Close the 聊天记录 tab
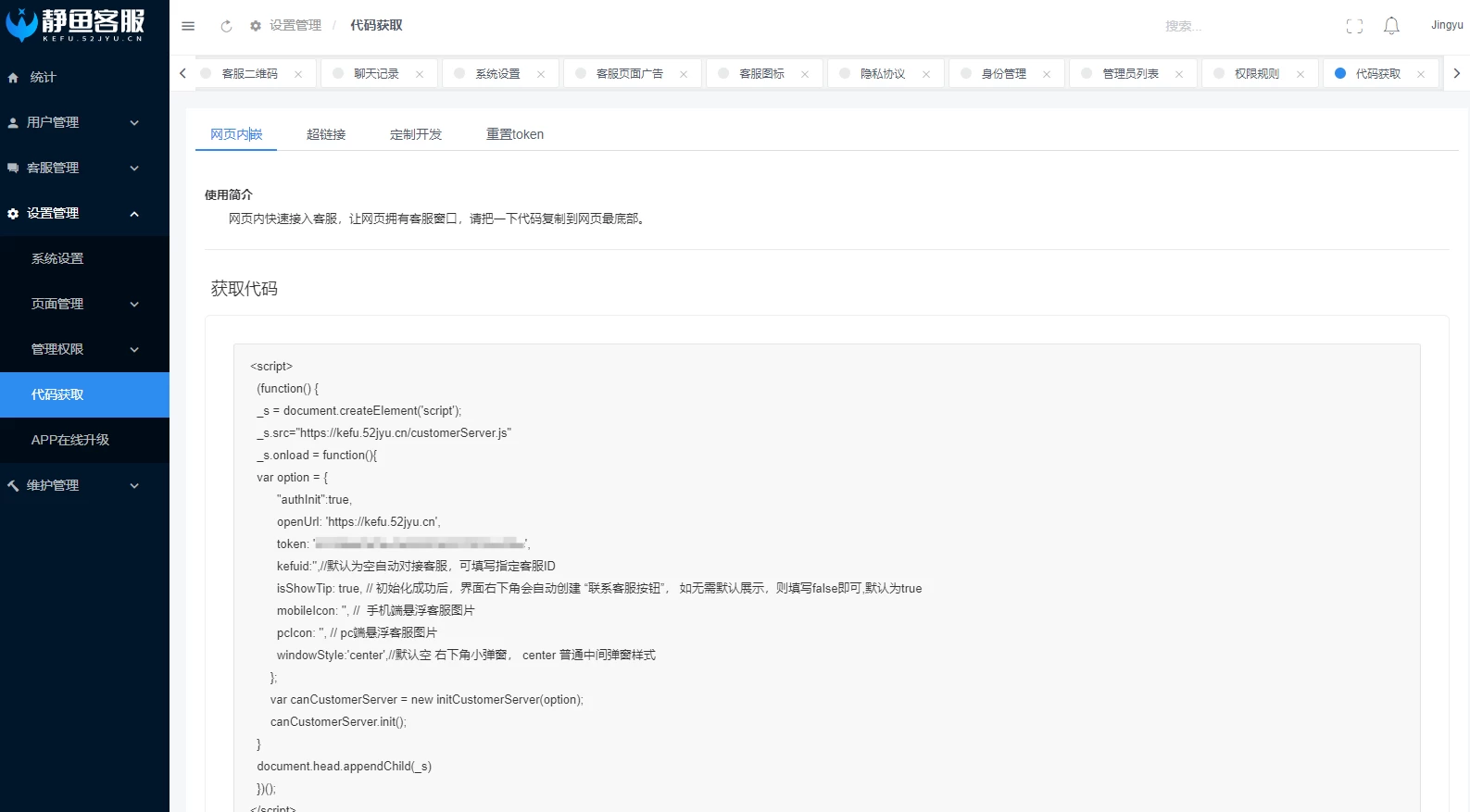 coord(420,74)
